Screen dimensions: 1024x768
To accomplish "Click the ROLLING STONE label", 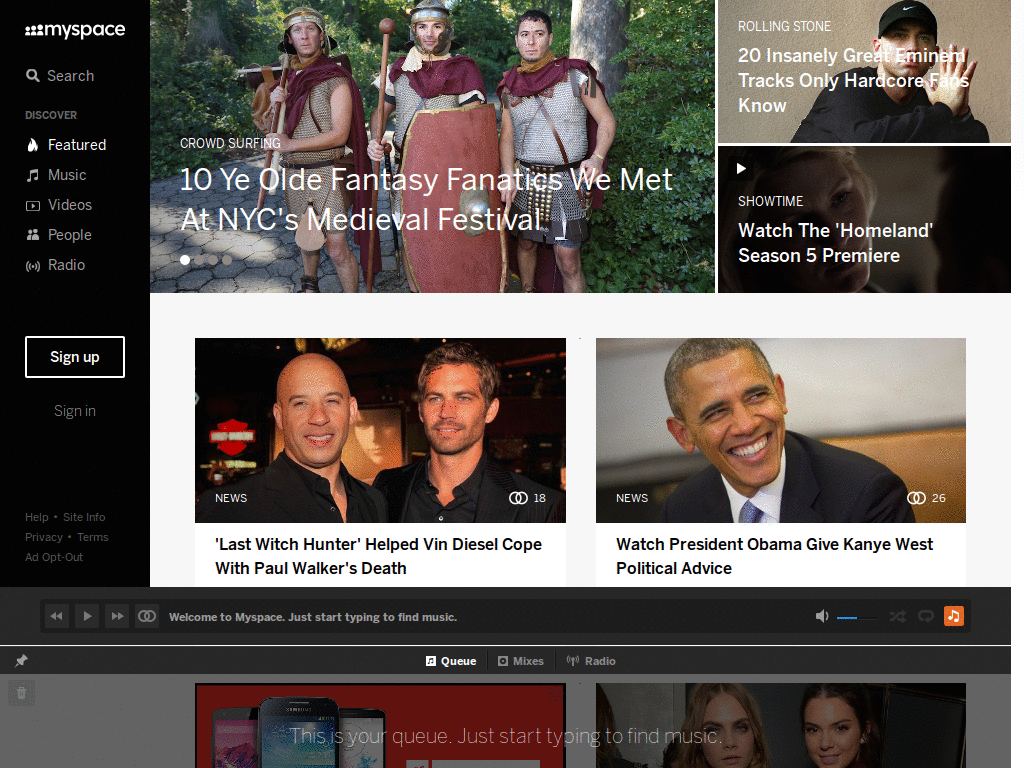I will coord(784,27).
